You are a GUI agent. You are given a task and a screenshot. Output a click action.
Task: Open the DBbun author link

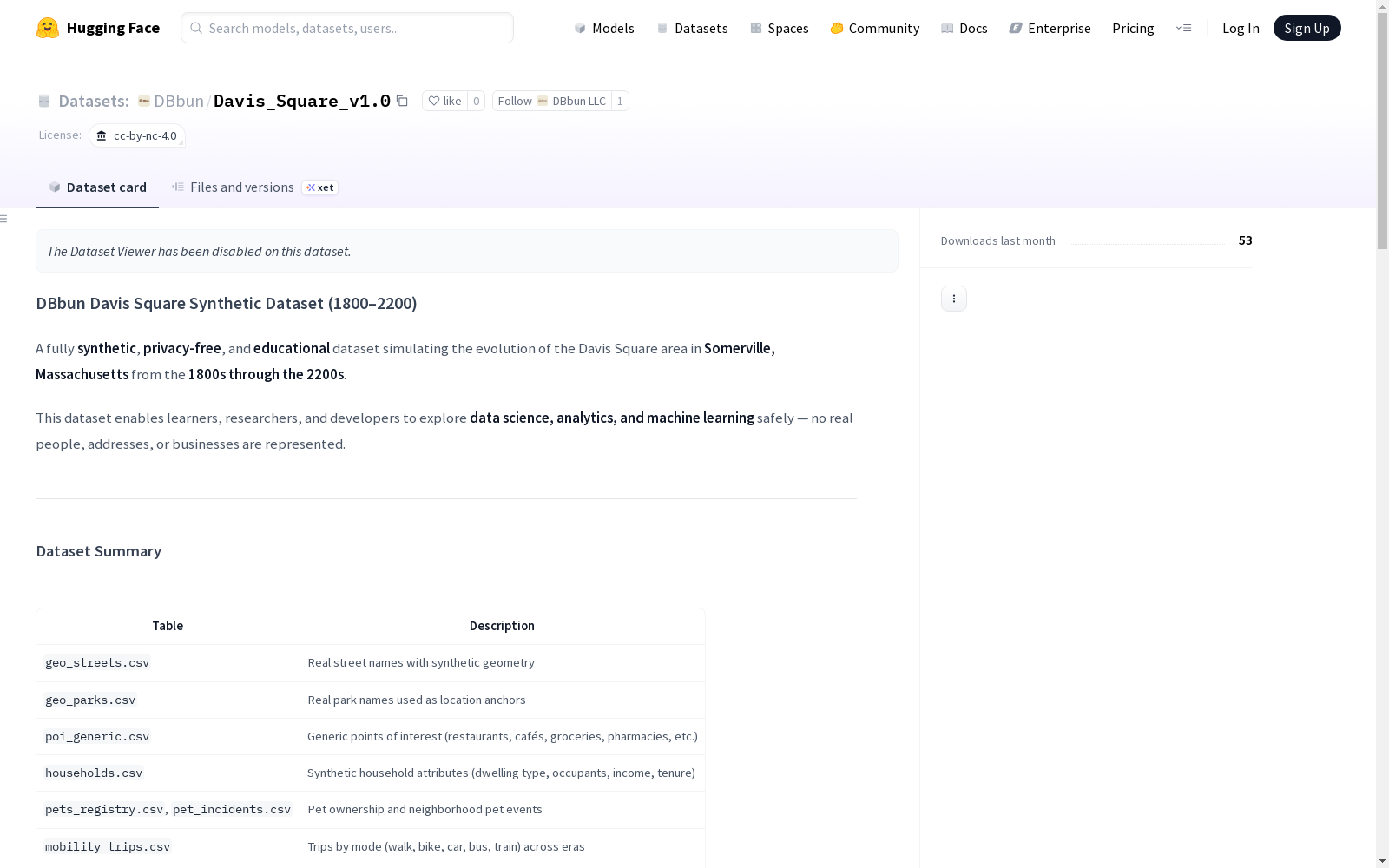pyautogui.click(x=179, y=101)
